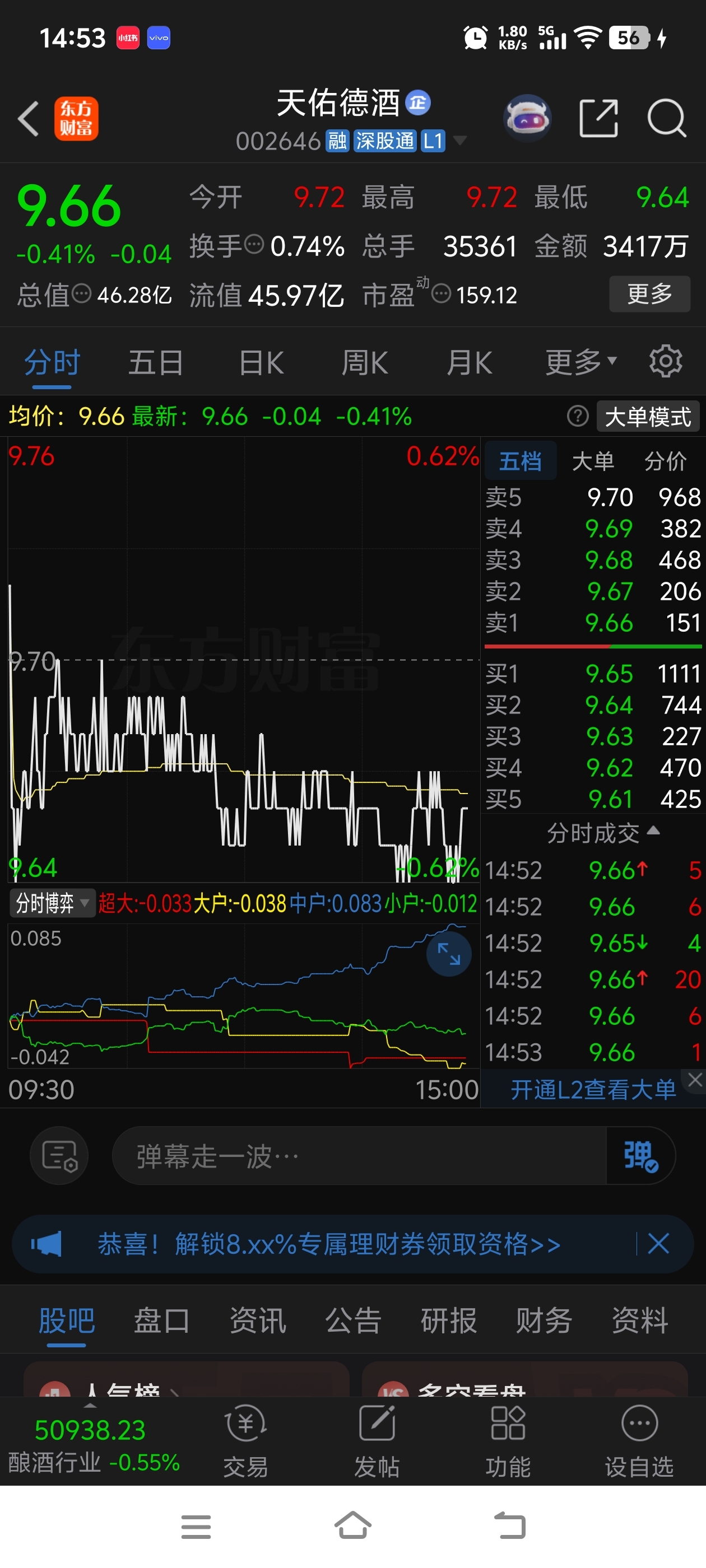The width and height of the screenshot is (706, 1568).
Task: Open the 股吧 forum tab
Action: point(66,1320)
